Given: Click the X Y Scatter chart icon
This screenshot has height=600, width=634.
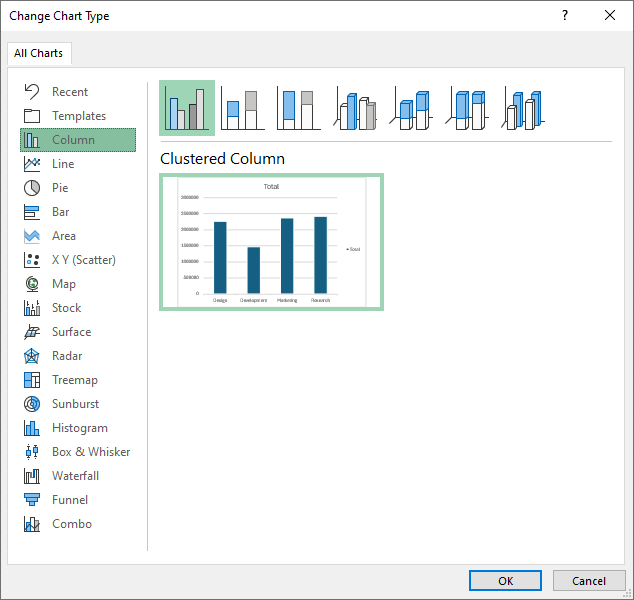Looking at the screenshot, I should (x=32, y=260).
